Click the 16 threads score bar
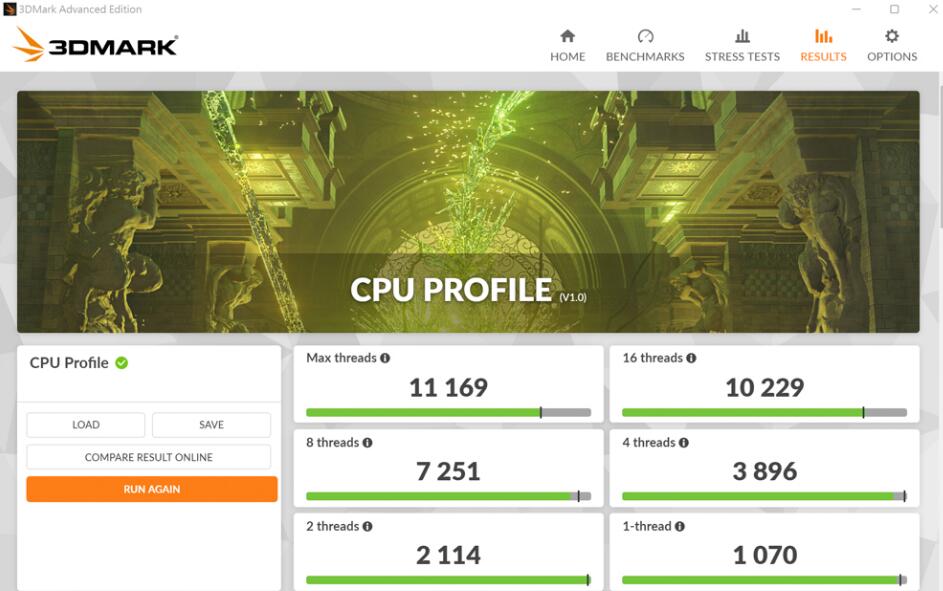 [x=764, y=412]
